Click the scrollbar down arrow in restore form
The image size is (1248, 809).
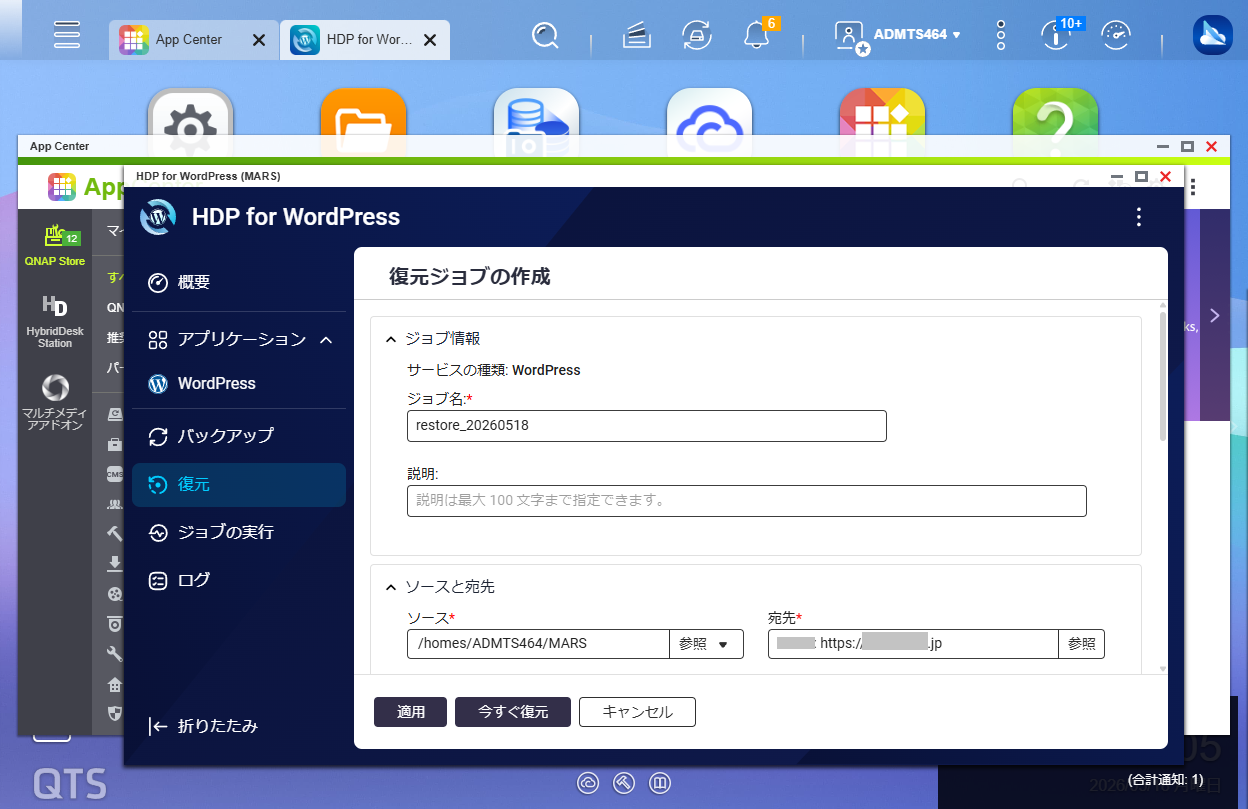[1162, 668]
